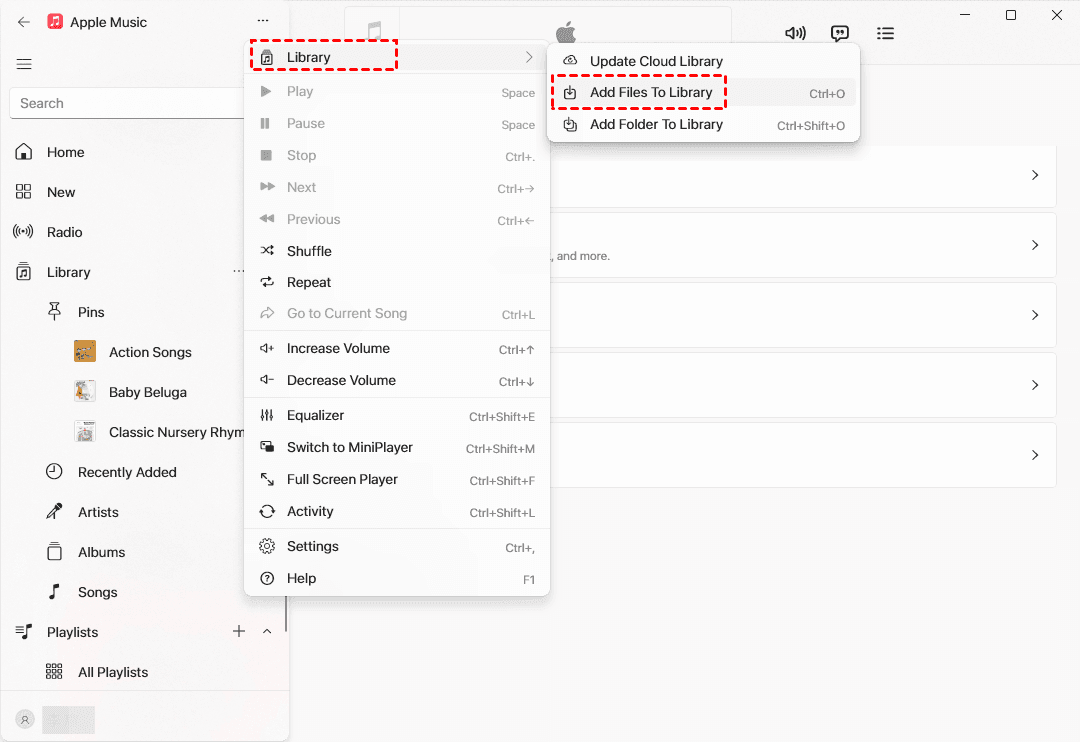Image resolution: width=1080 pixels, height=742 pixels.
Task: Click the gear icon beside Settings
Action: (267, 546)
